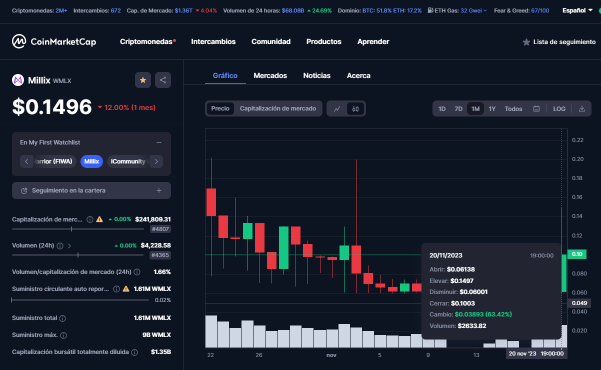Viewport: 601px width, 370px height.
Task: Click the Fear & Greed 67/100 link
Action: (521, 11)
